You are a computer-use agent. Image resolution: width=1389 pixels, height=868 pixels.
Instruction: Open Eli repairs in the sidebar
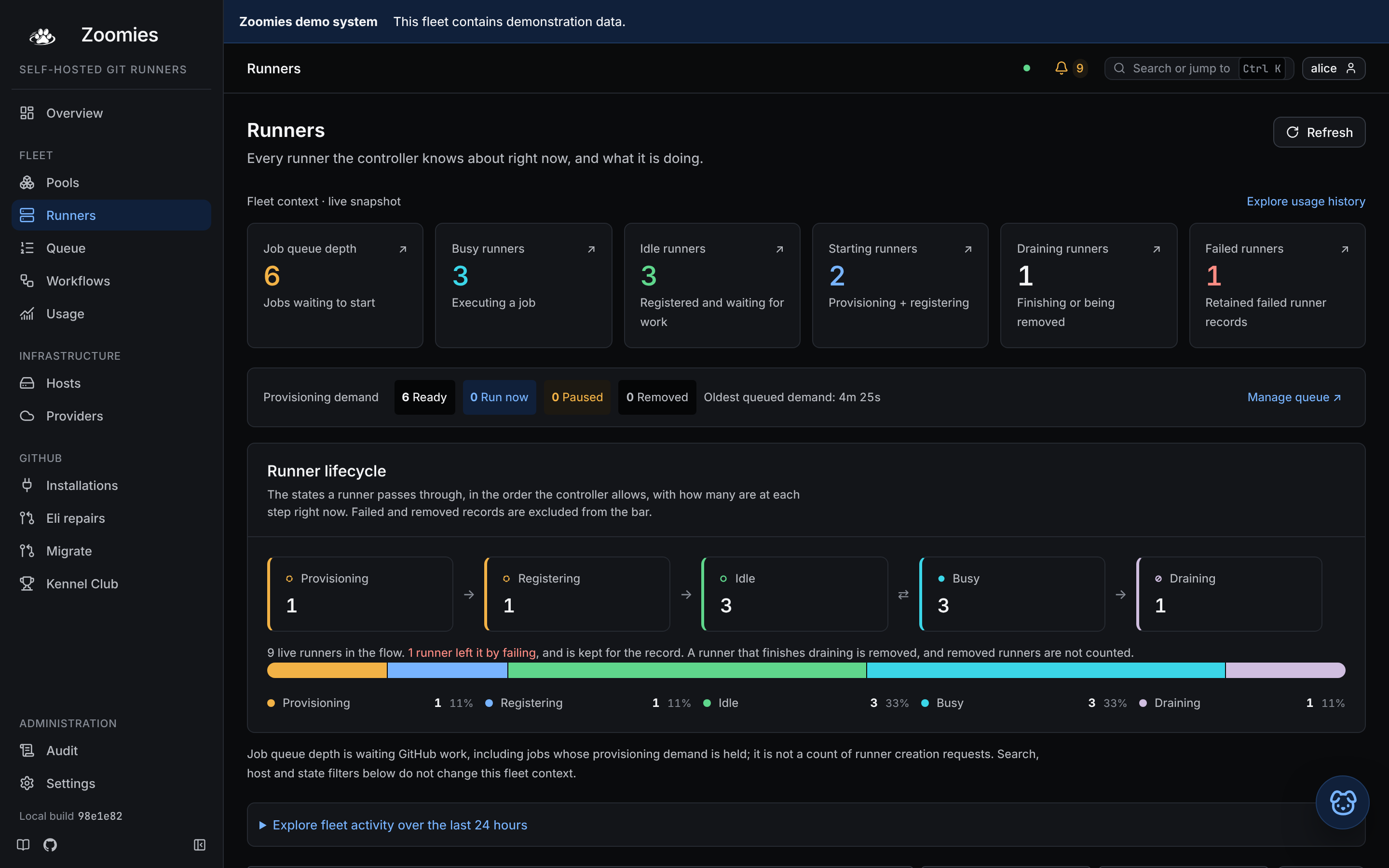click(111, 518)
